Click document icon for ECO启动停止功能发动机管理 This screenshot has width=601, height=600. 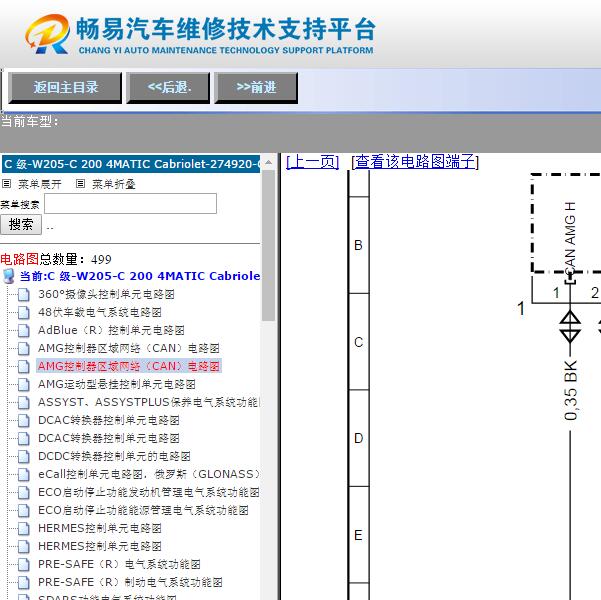pos(24,492)
